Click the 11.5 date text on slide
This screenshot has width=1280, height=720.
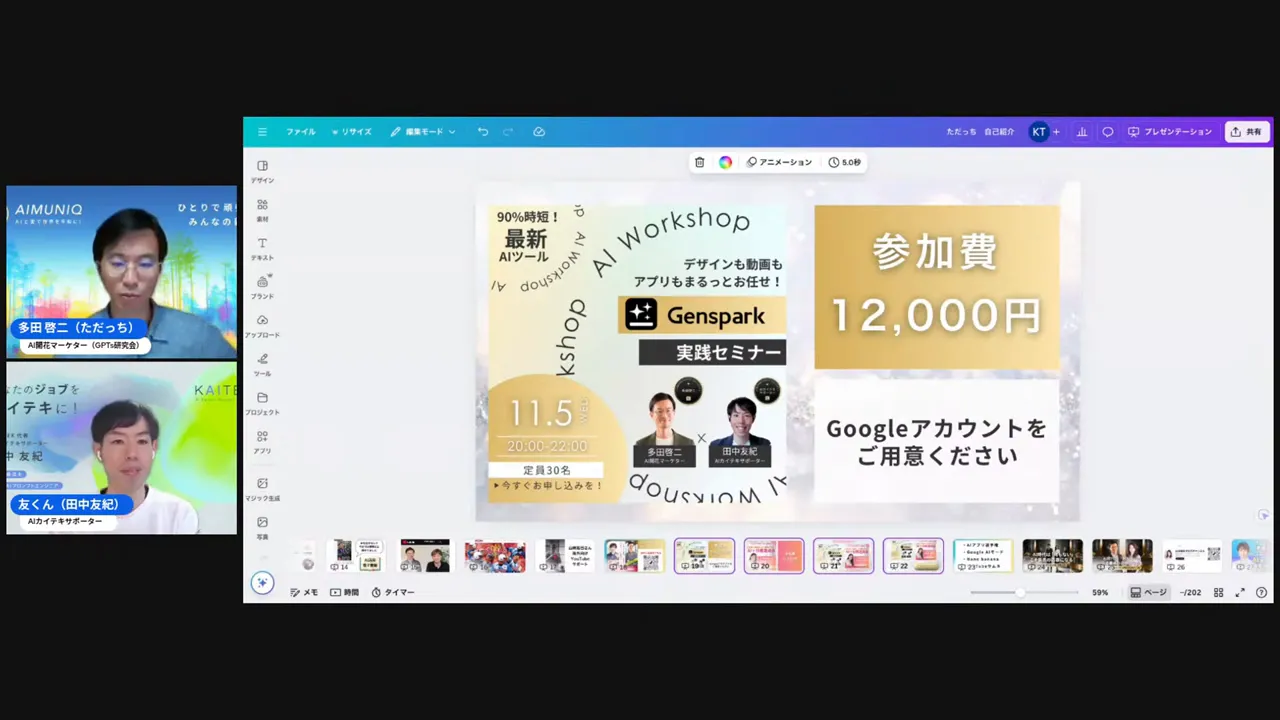541,414
